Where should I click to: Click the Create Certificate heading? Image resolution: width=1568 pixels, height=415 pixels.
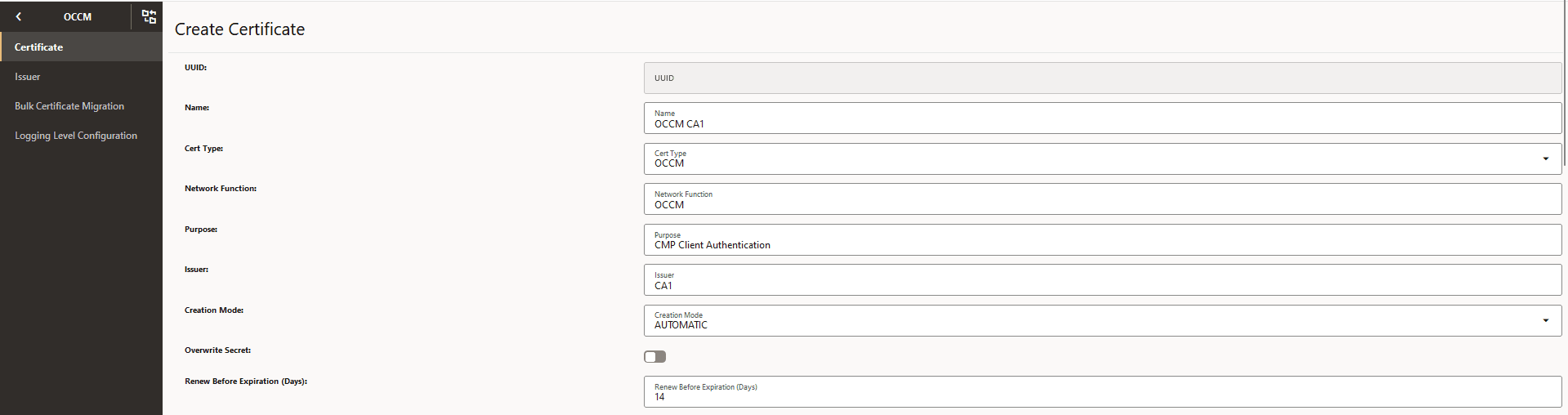click(239, 29)
